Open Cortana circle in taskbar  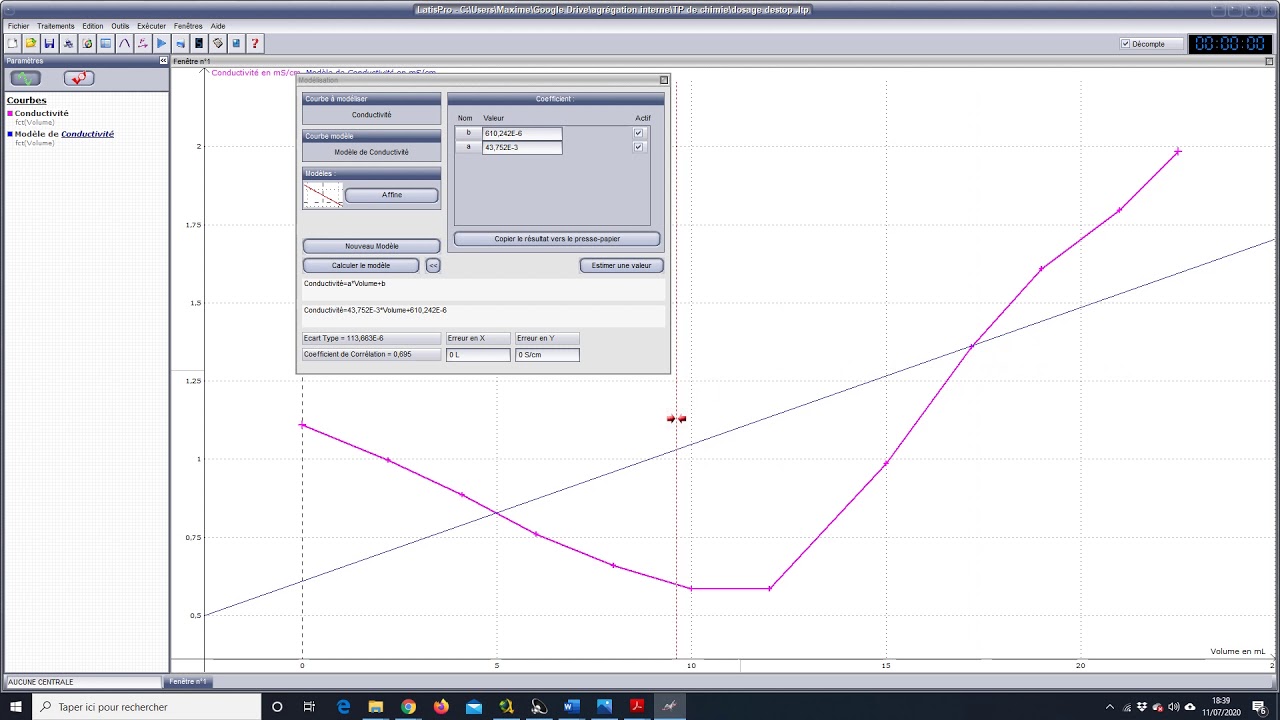tap(277, 707)
